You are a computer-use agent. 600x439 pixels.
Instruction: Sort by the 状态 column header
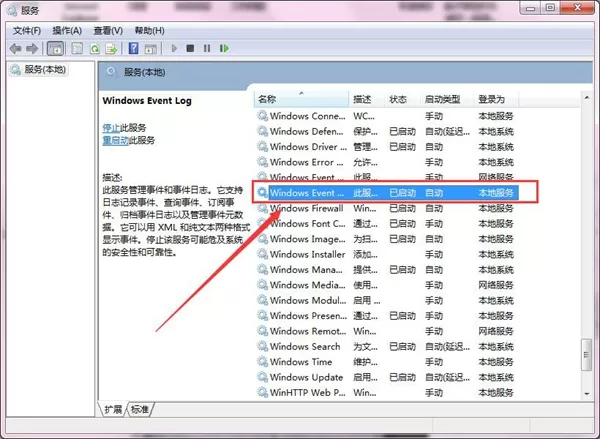(x=402, y=99)
